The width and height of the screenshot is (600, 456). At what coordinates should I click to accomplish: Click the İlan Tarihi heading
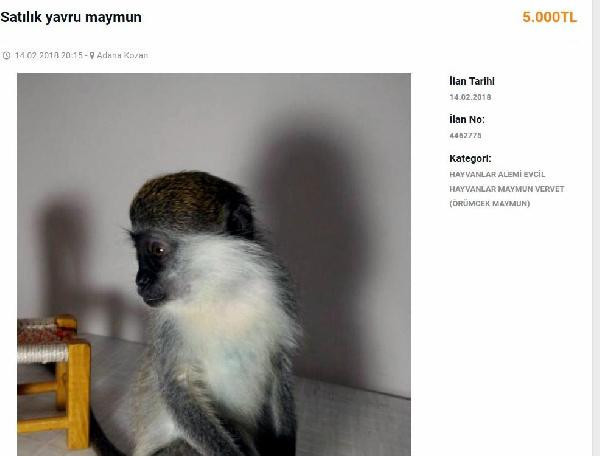(x=472, y=81)
